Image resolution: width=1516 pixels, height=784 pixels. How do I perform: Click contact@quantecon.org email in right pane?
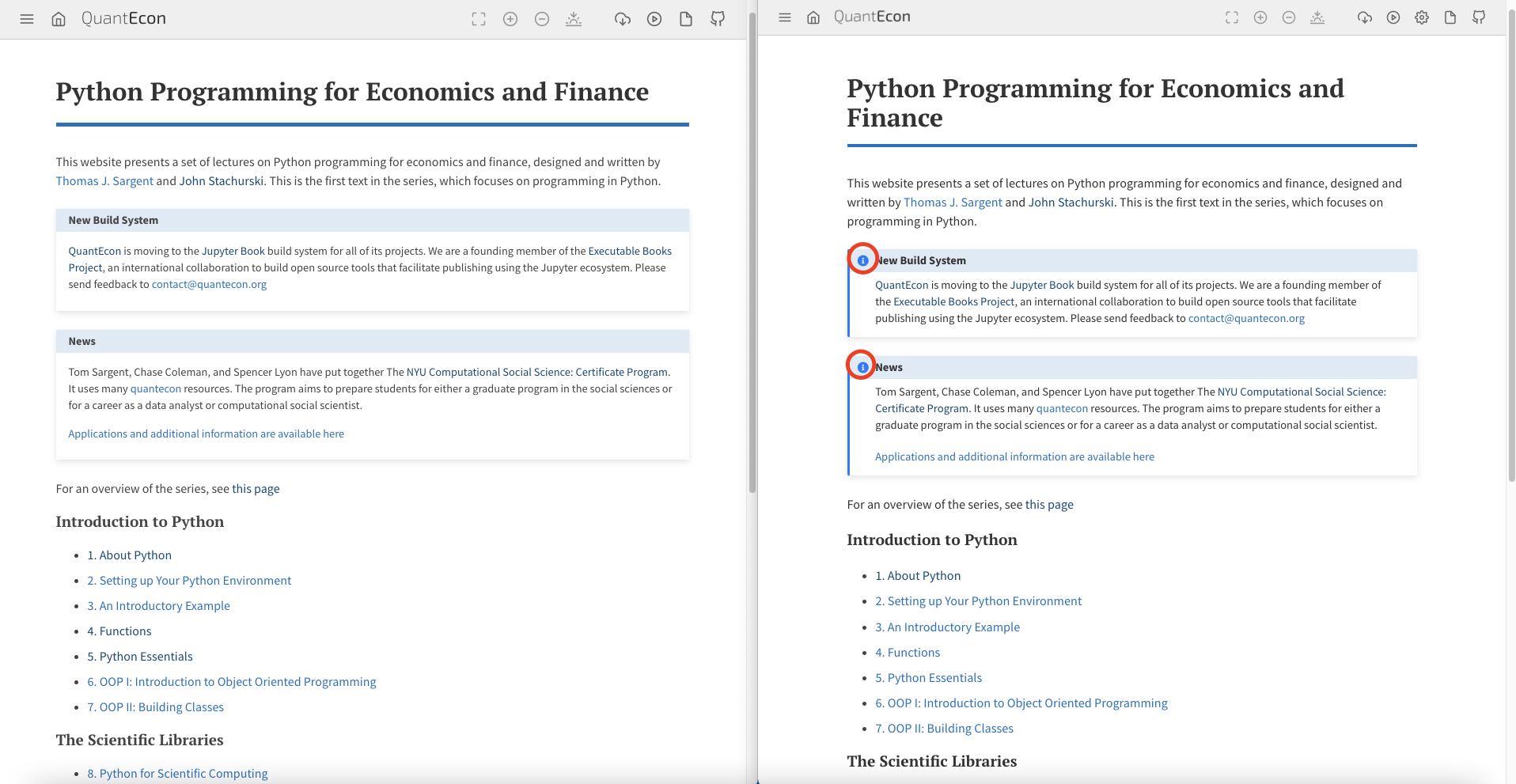click(1246, 318)
